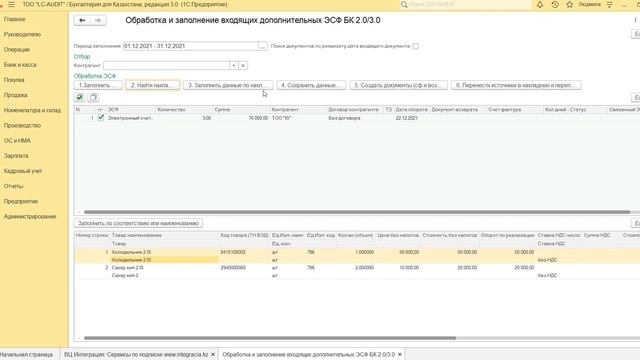Open Кадровый учет section

[x=23, y=171]
